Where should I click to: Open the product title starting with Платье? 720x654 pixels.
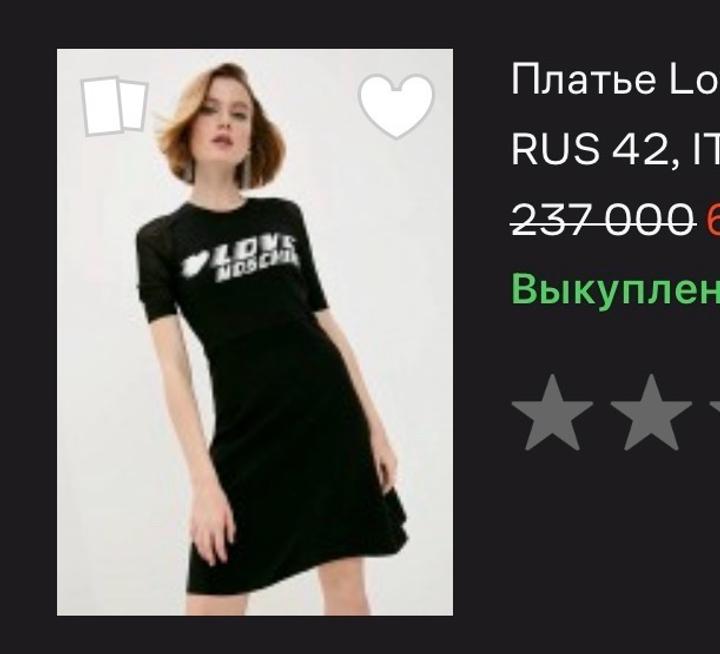(615, 80)
